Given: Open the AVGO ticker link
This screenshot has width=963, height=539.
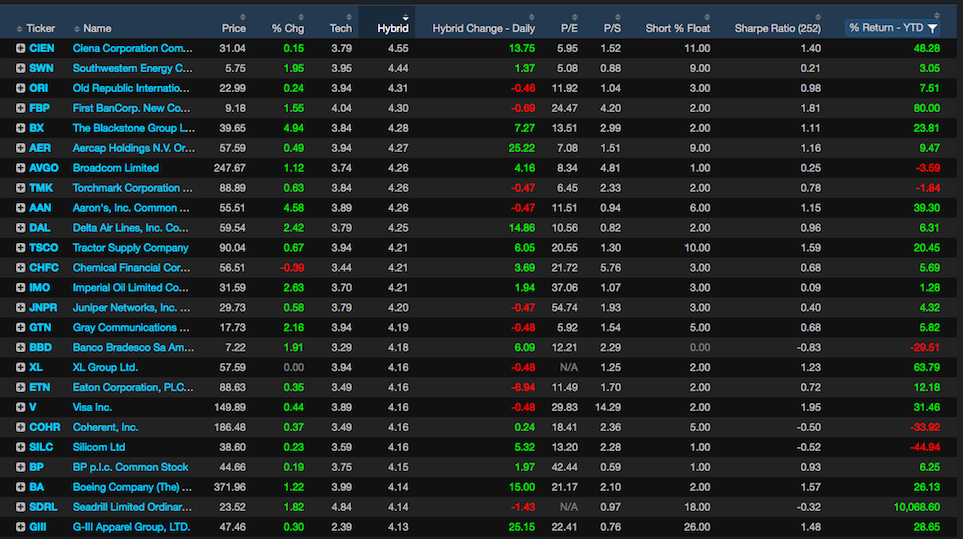Looking at the screenshot, I should (x=44, y=168).
